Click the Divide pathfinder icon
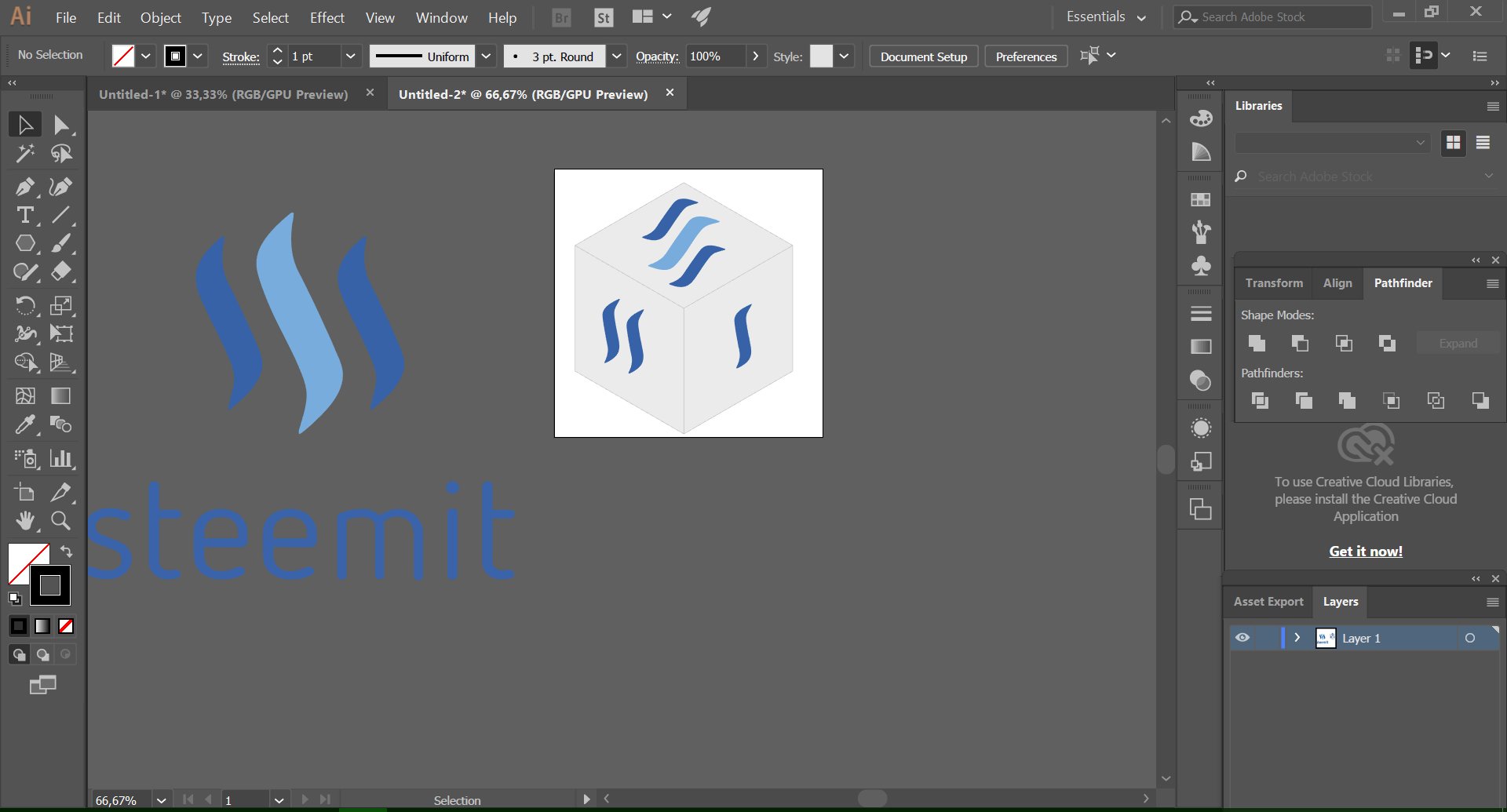The image size is (1507, 812). click(x=1260, y=401)
